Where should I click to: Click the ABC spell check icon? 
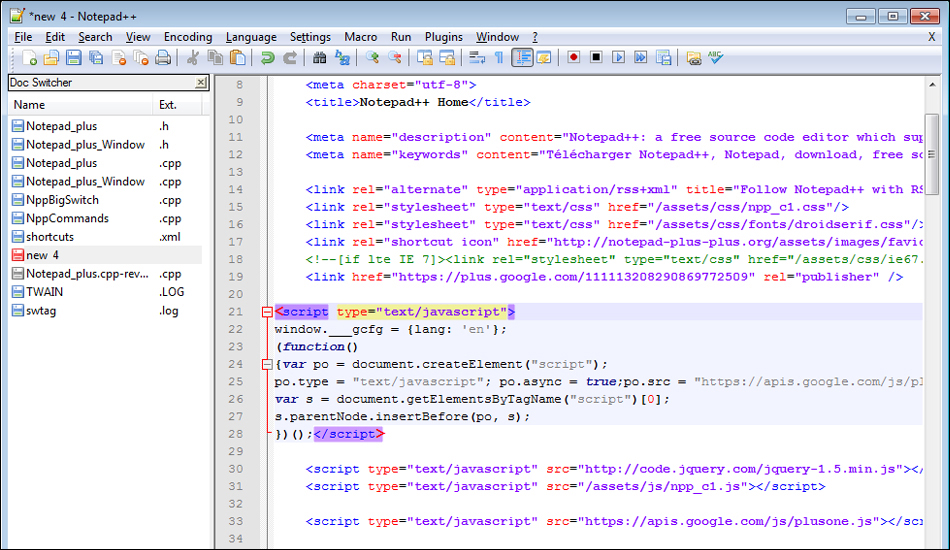point(716,58)
